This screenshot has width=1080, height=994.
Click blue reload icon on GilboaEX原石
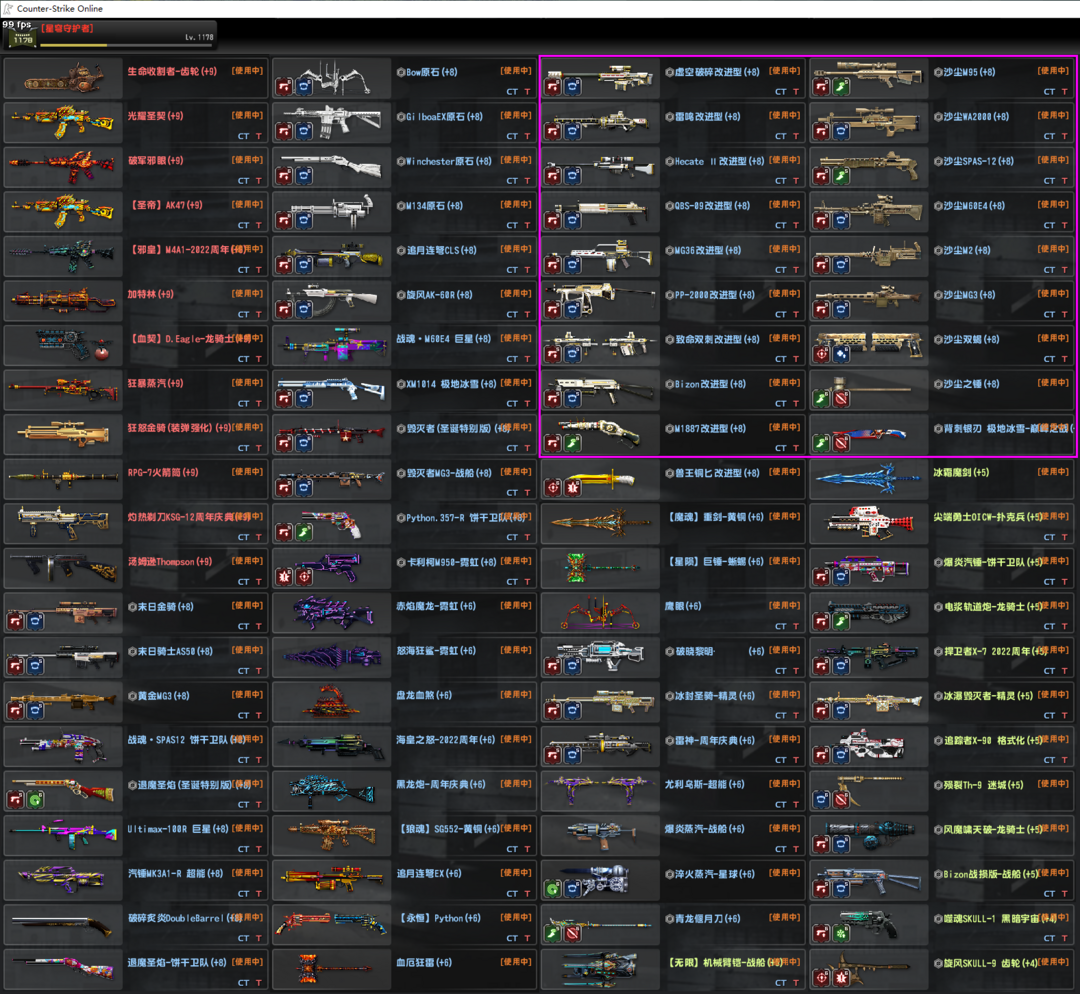coord(304,132)
